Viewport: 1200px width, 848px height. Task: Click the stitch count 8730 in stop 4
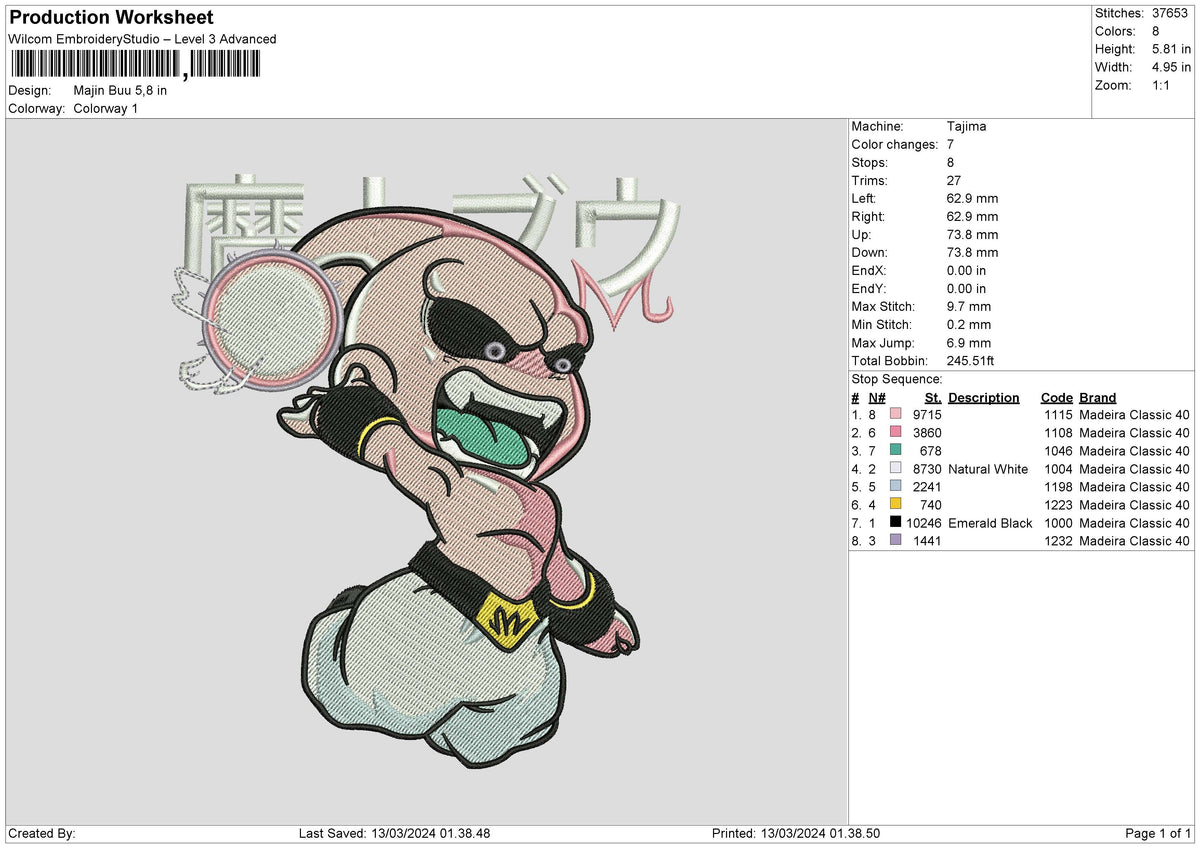927,469
